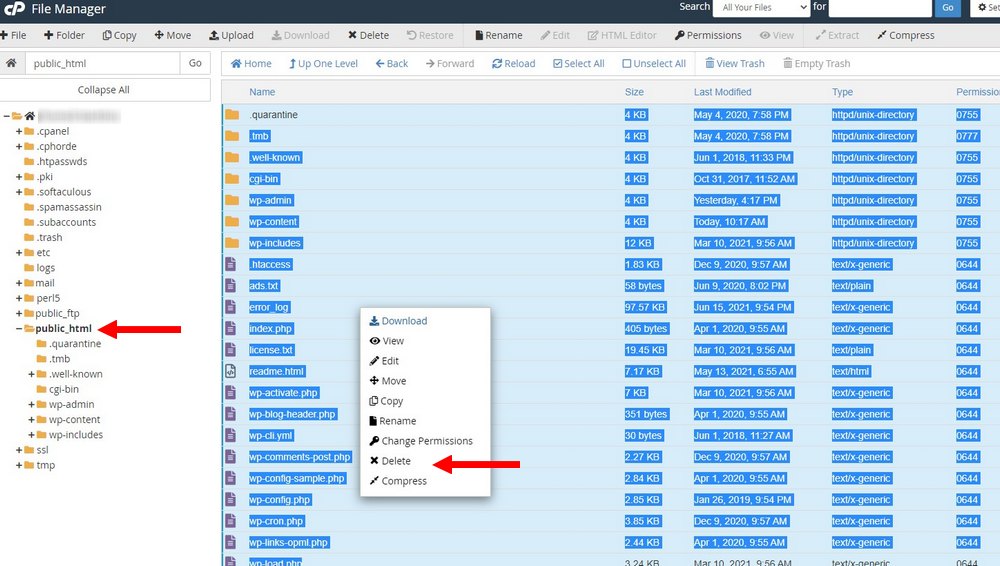Choose Delete from the context menu
This screenshot has height=566, width=1000.
tap(395, 461)
